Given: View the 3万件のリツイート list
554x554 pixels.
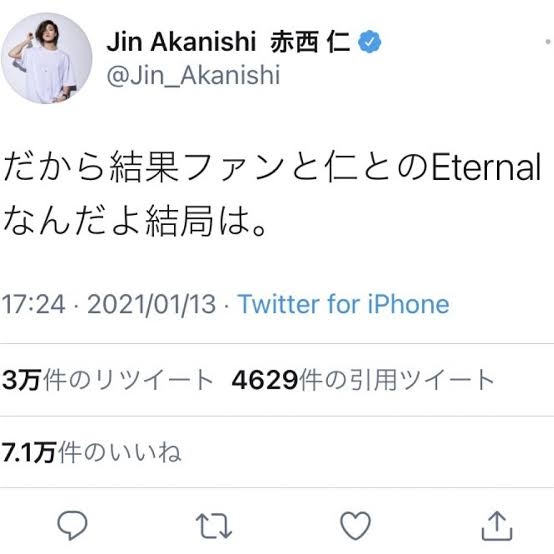Looking at the screenshot, I should [107, 380].
